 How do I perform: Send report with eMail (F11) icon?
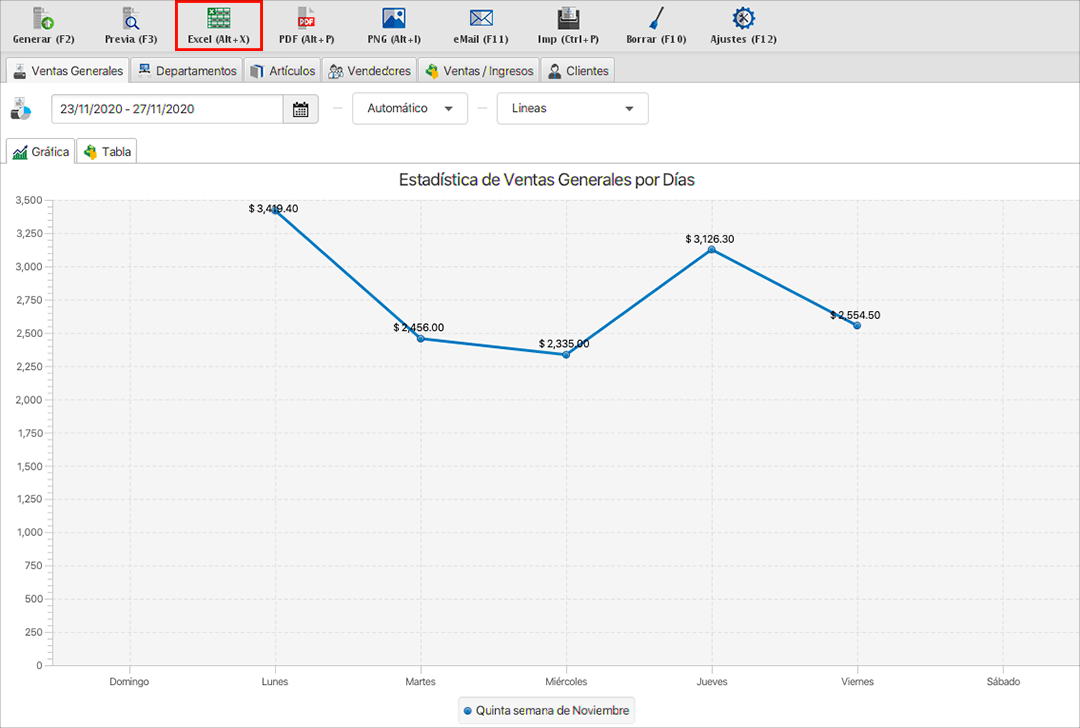point(481,19)
